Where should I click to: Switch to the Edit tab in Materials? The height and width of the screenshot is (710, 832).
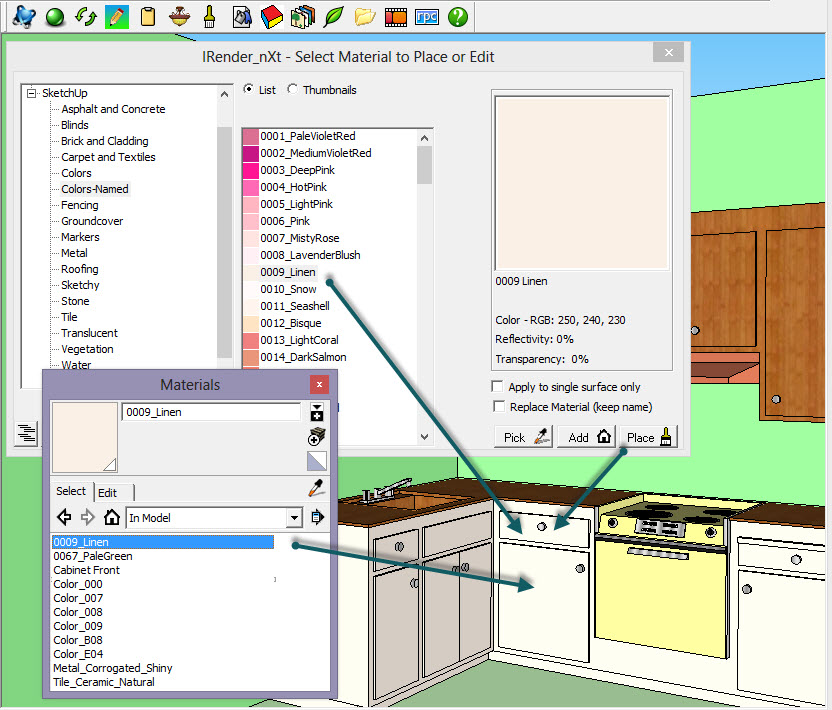point(106,492)
